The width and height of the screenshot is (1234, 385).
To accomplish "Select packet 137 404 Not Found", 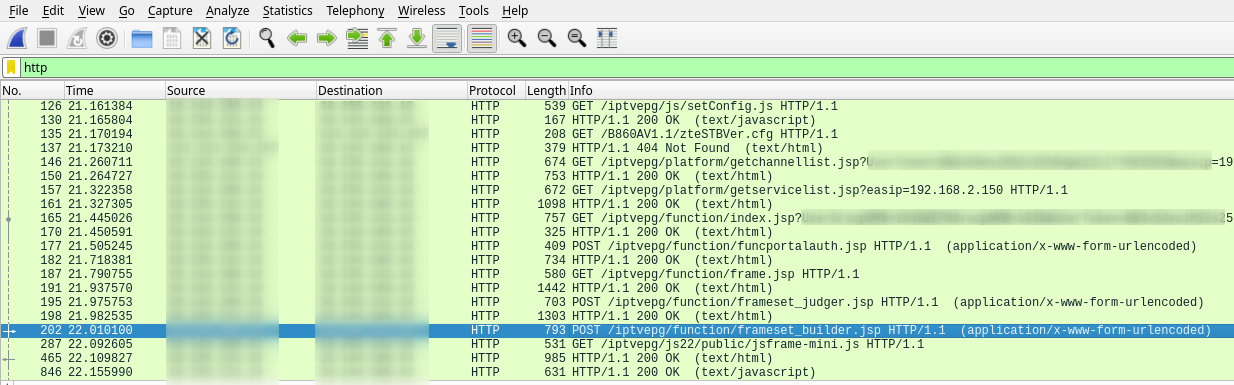I will 617,148.
